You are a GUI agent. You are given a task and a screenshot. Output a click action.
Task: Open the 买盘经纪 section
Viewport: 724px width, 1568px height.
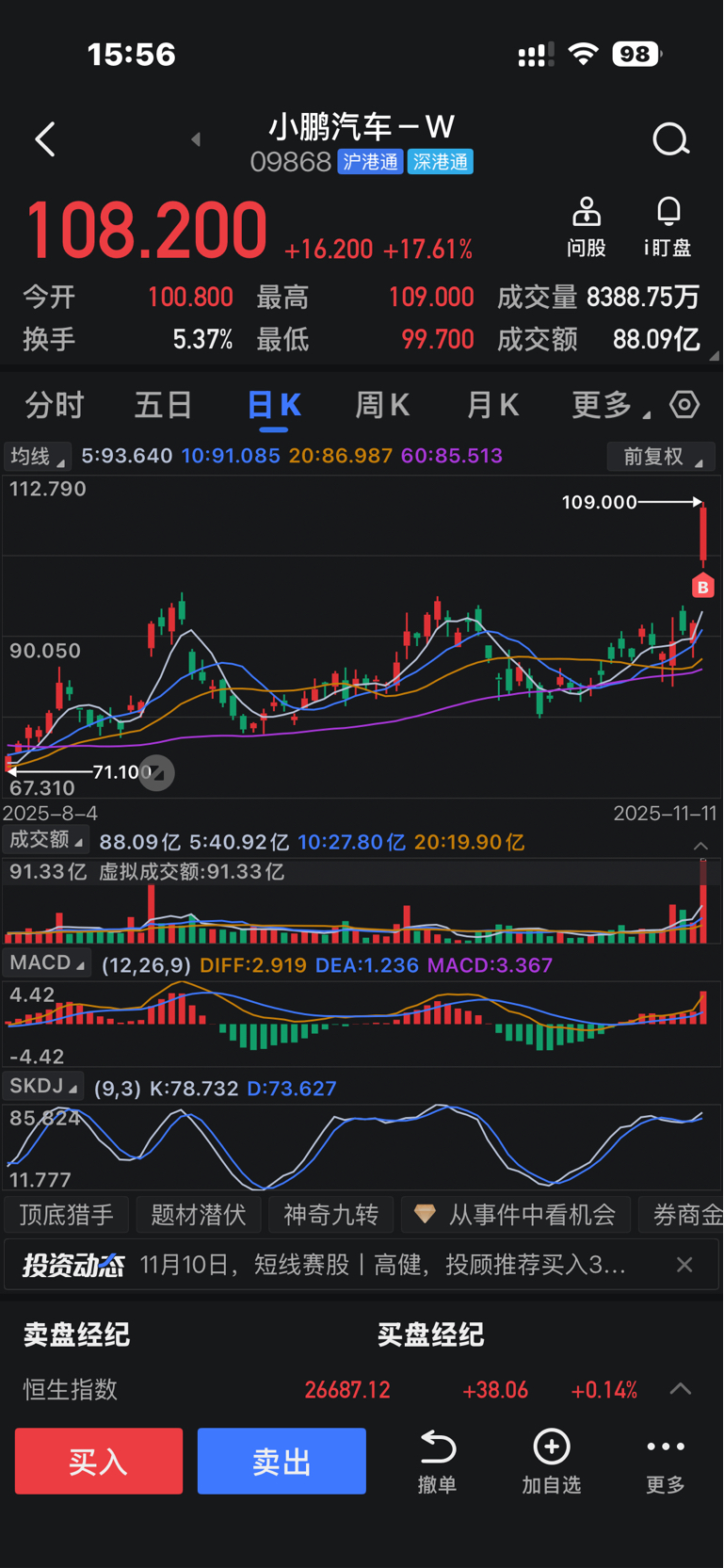431,1334
